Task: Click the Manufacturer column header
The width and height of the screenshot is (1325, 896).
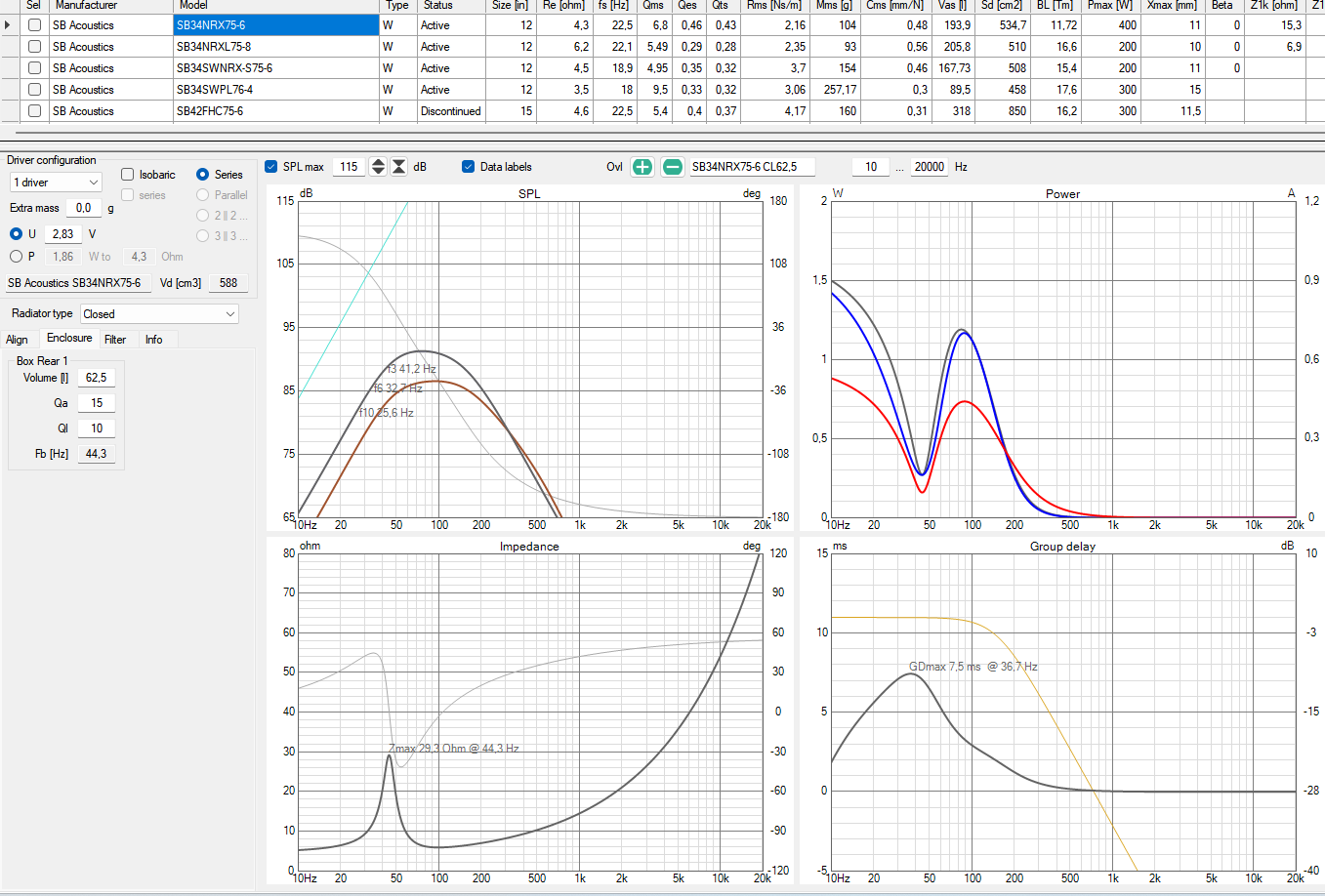Action: pyautogui.click(x=110, y=5)
